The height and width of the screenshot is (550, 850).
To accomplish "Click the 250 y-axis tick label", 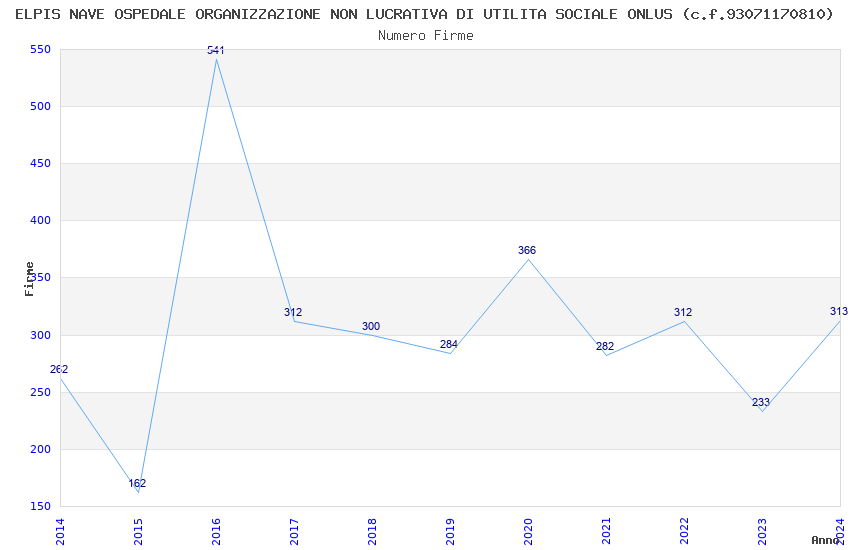I will [41, 392].
